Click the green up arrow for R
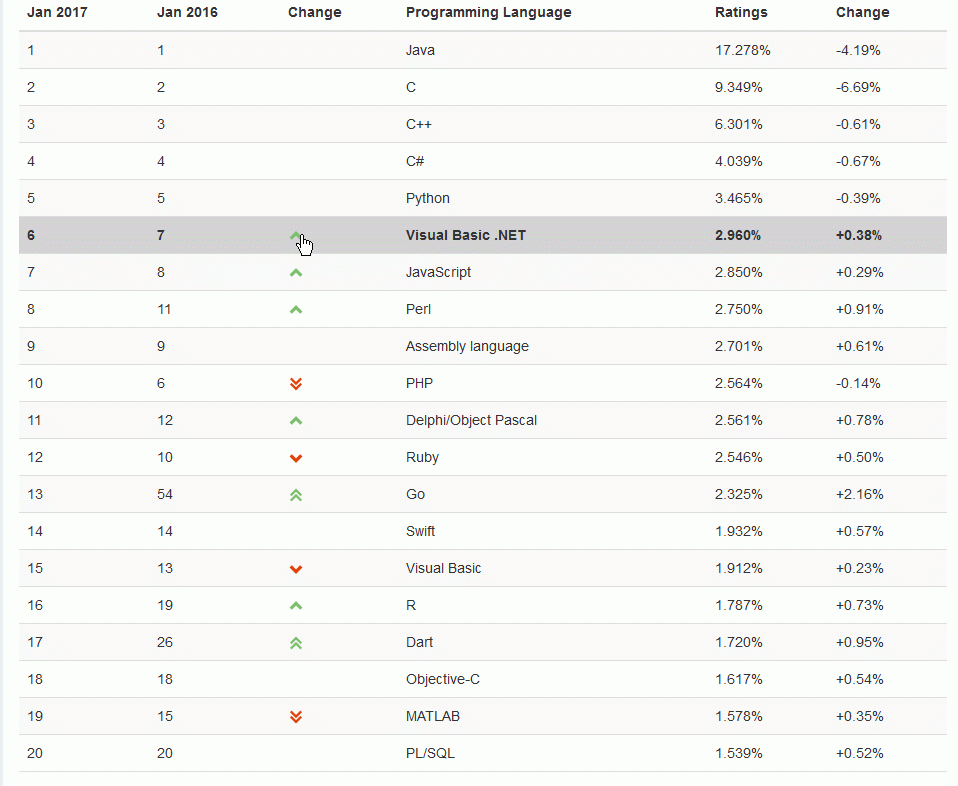 [295, 606]
